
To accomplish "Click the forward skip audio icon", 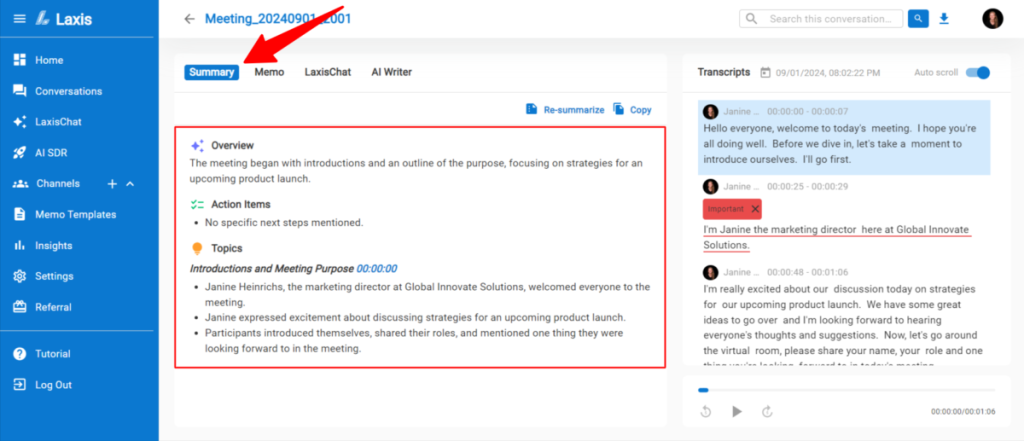I will (x=768, y=411).
